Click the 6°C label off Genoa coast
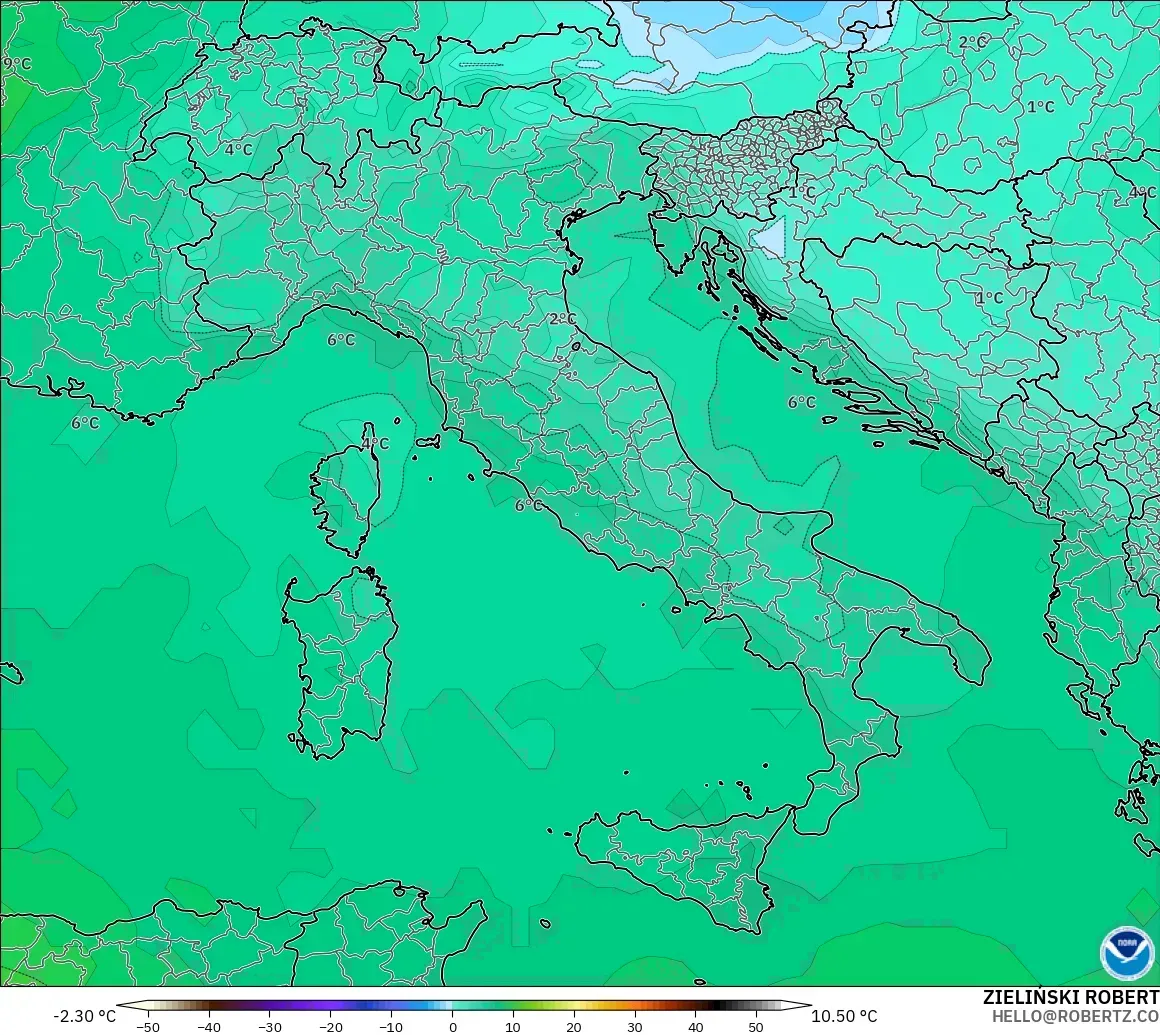The height and width of the screenshot is (1035, 1160). [x=341, y=340]
